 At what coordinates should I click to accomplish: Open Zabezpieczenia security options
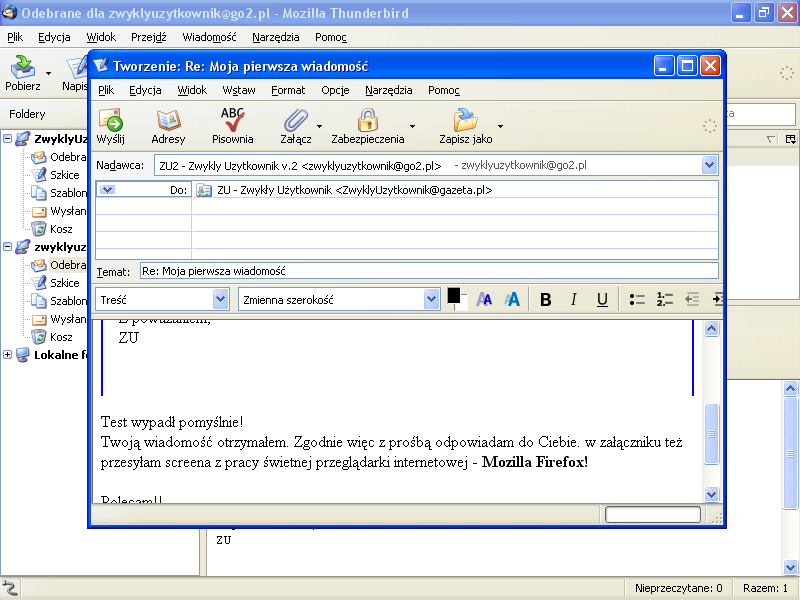pyautogui.click(x=368, y=126)
